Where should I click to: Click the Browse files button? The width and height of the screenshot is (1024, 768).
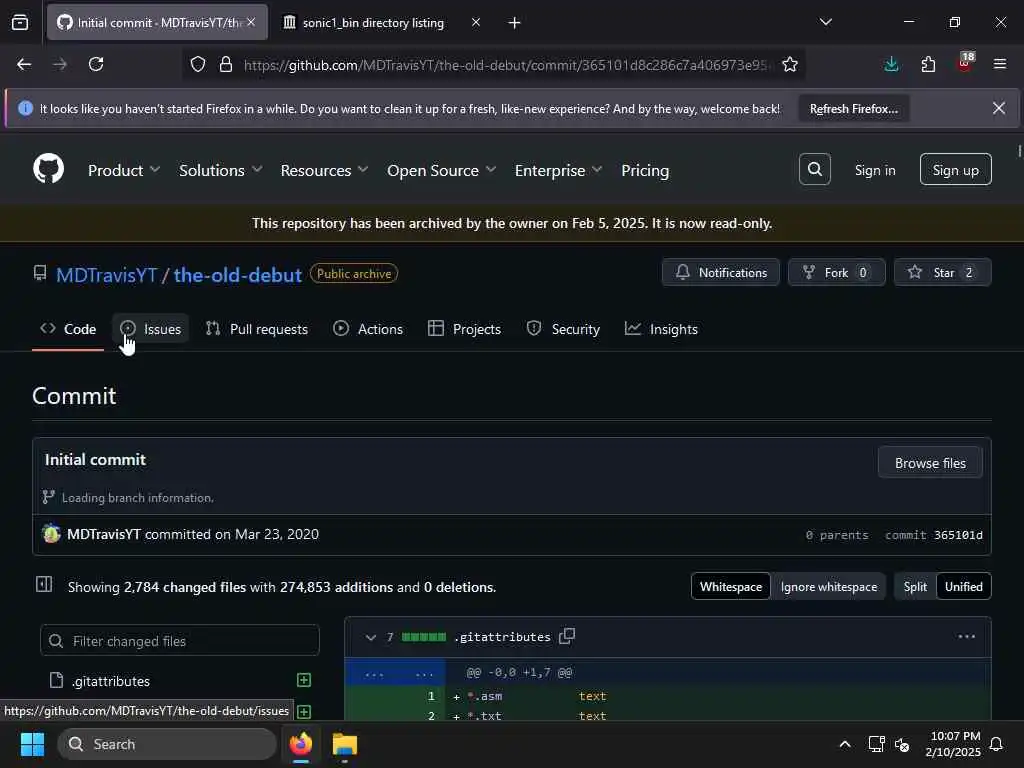coord(930,462)
